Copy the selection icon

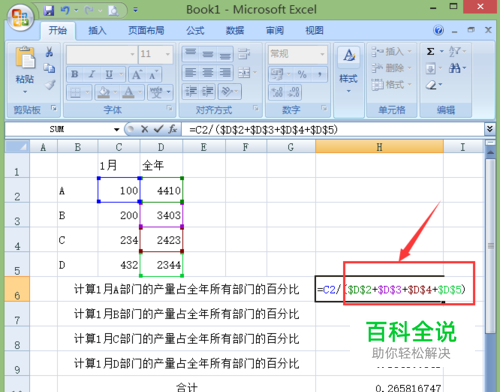[x=49, y=68]
